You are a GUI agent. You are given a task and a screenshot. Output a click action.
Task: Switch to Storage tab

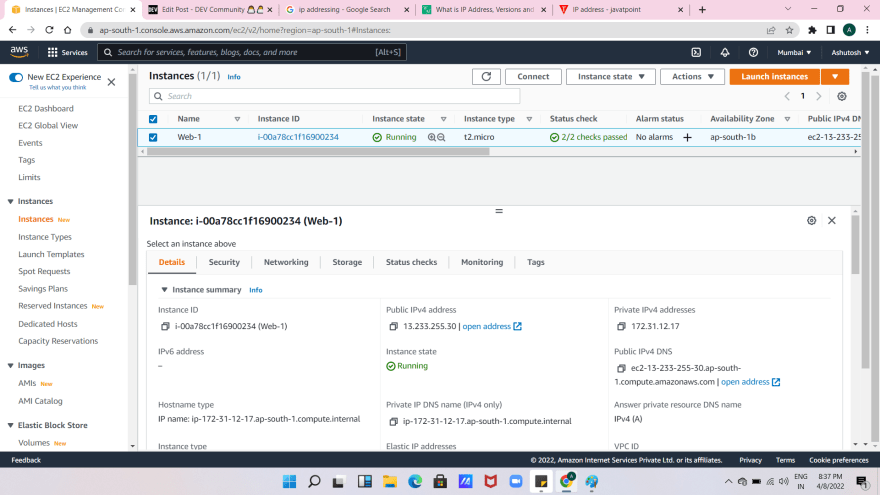click(347, 262)
